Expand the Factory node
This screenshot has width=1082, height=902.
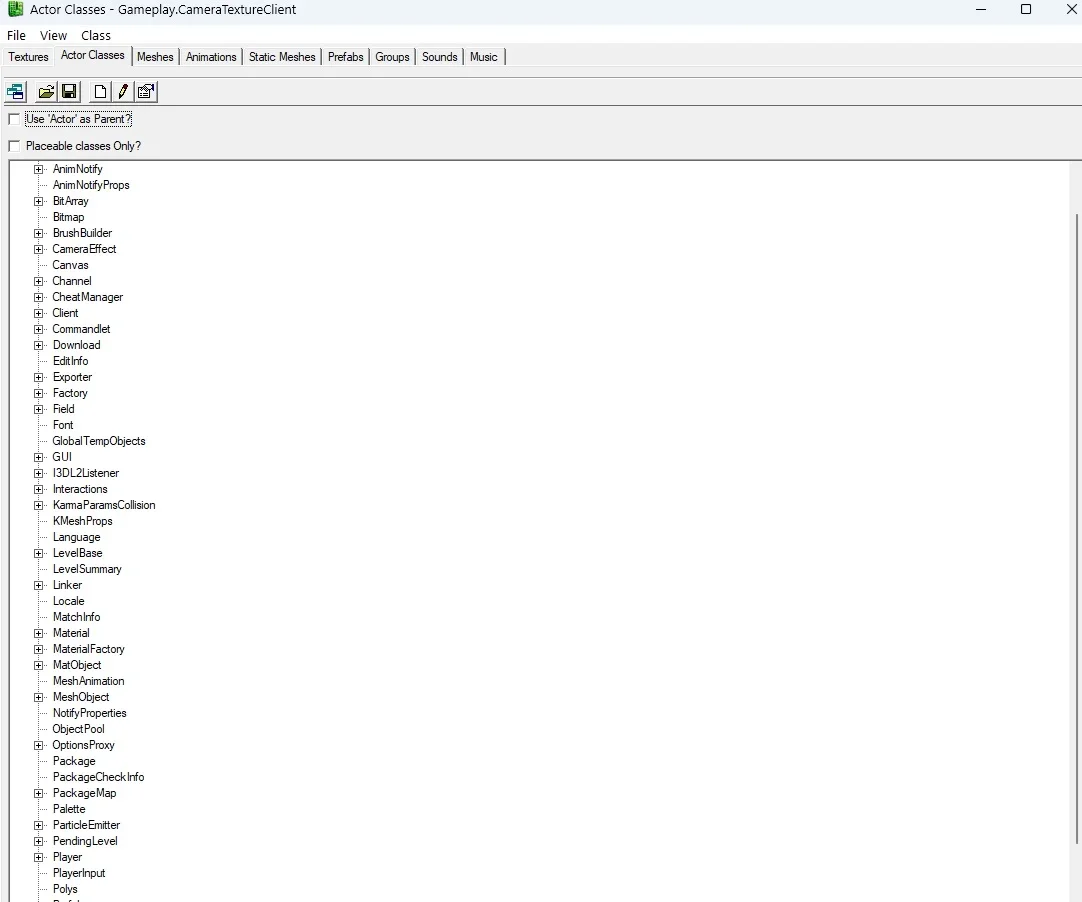pos(39,393)
